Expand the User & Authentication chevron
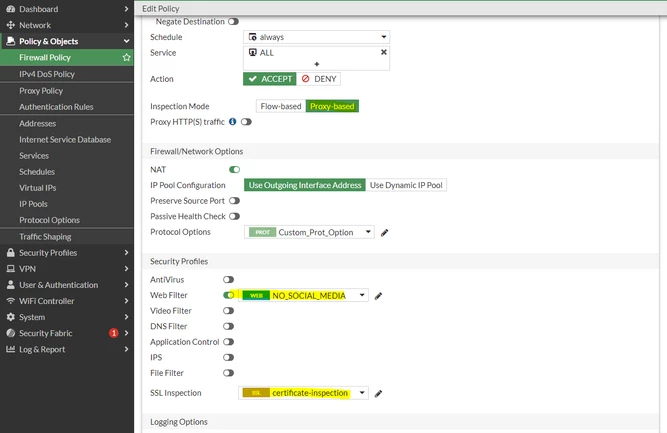667x433 pixels. pos(126,285)
